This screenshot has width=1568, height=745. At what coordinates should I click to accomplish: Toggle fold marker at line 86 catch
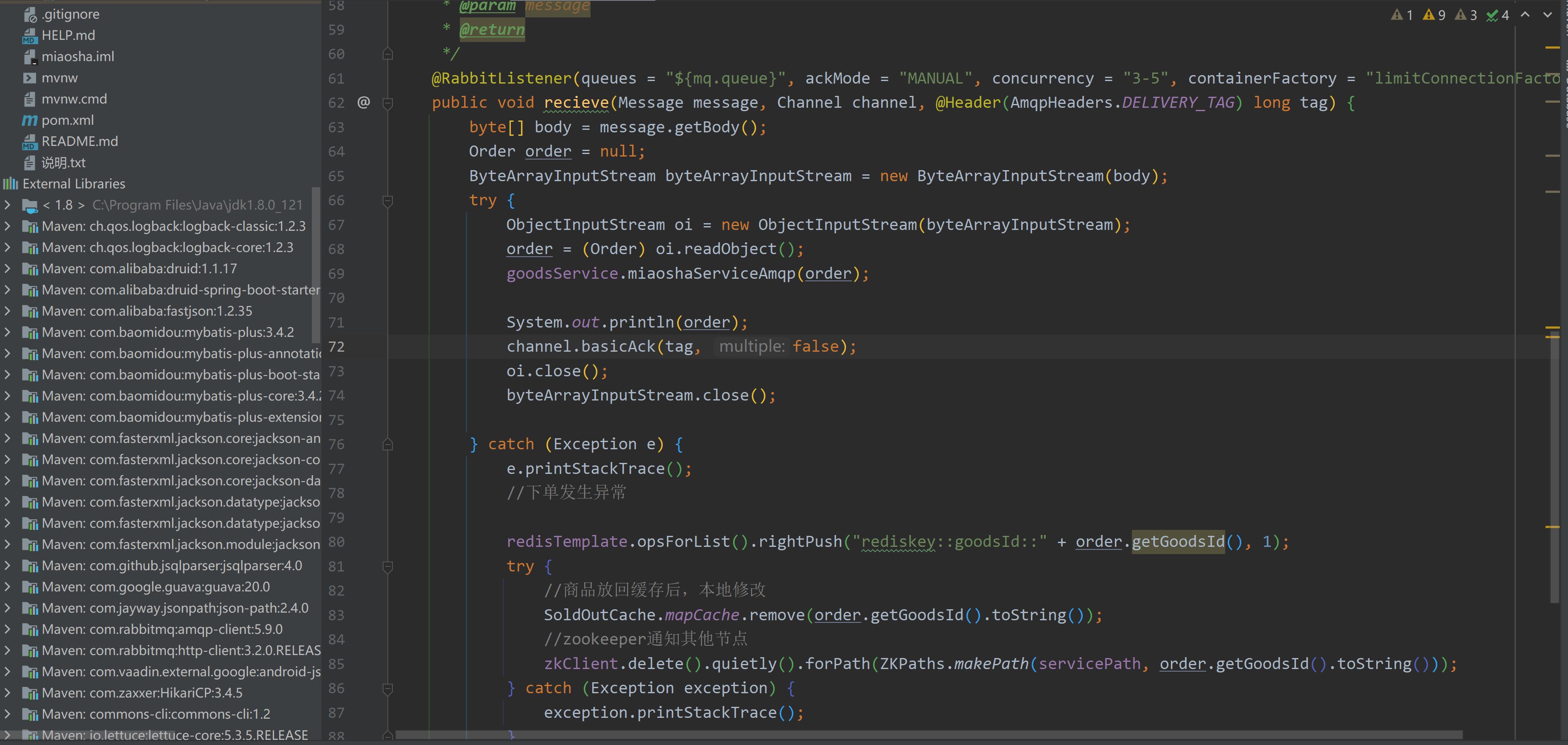388,689
